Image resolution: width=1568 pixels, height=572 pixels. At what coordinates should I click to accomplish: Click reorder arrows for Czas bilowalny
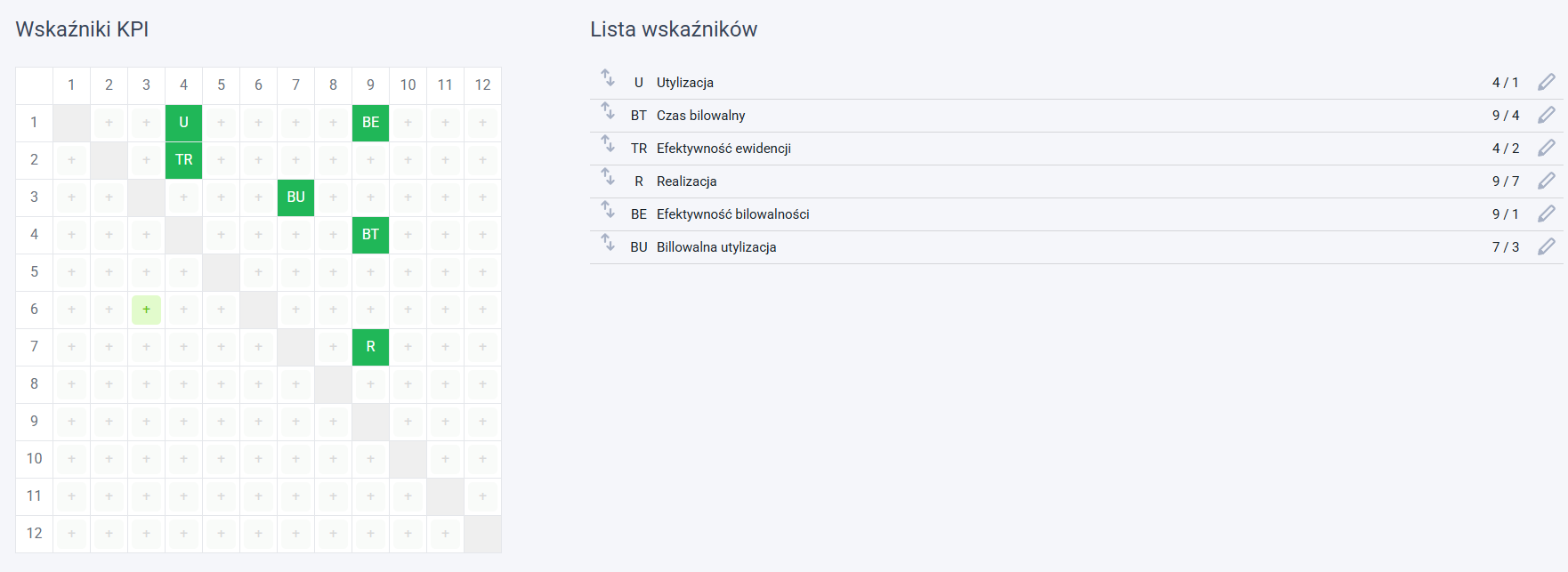point(608,110)
